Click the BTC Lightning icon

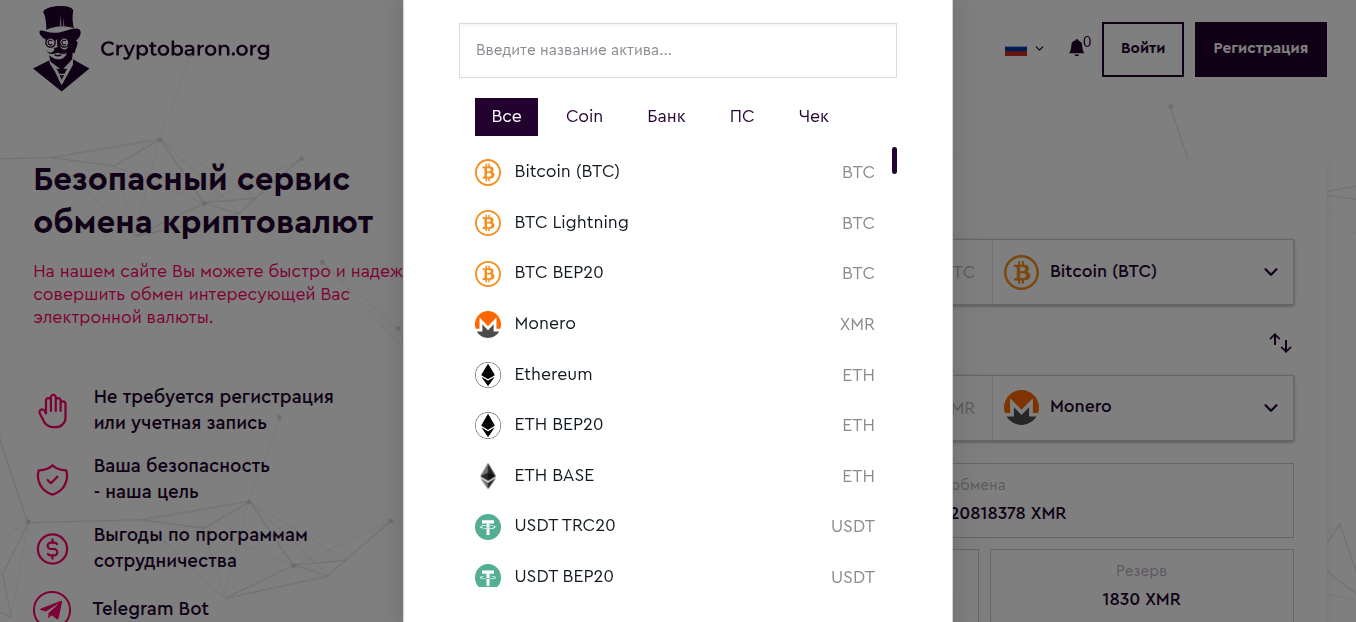click(x=487, y=222)
